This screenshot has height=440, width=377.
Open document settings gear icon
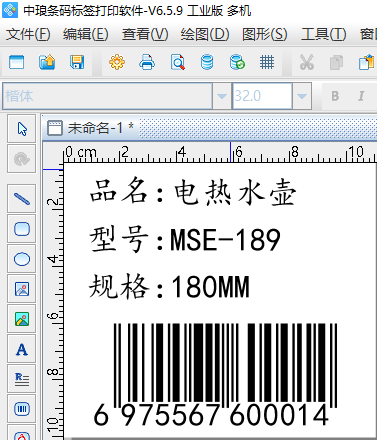tap(117, 62)
